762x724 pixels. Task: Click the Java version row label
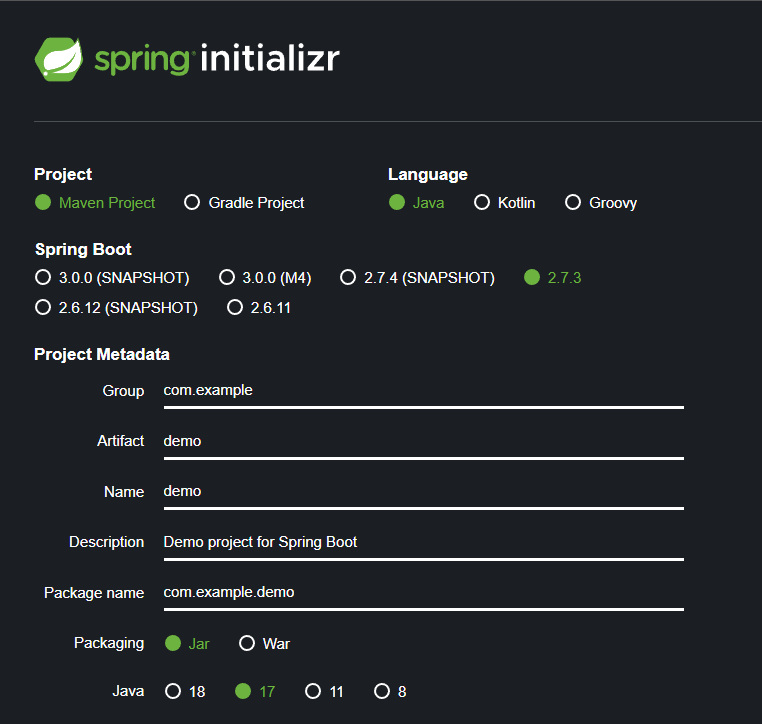pos(128,691)
